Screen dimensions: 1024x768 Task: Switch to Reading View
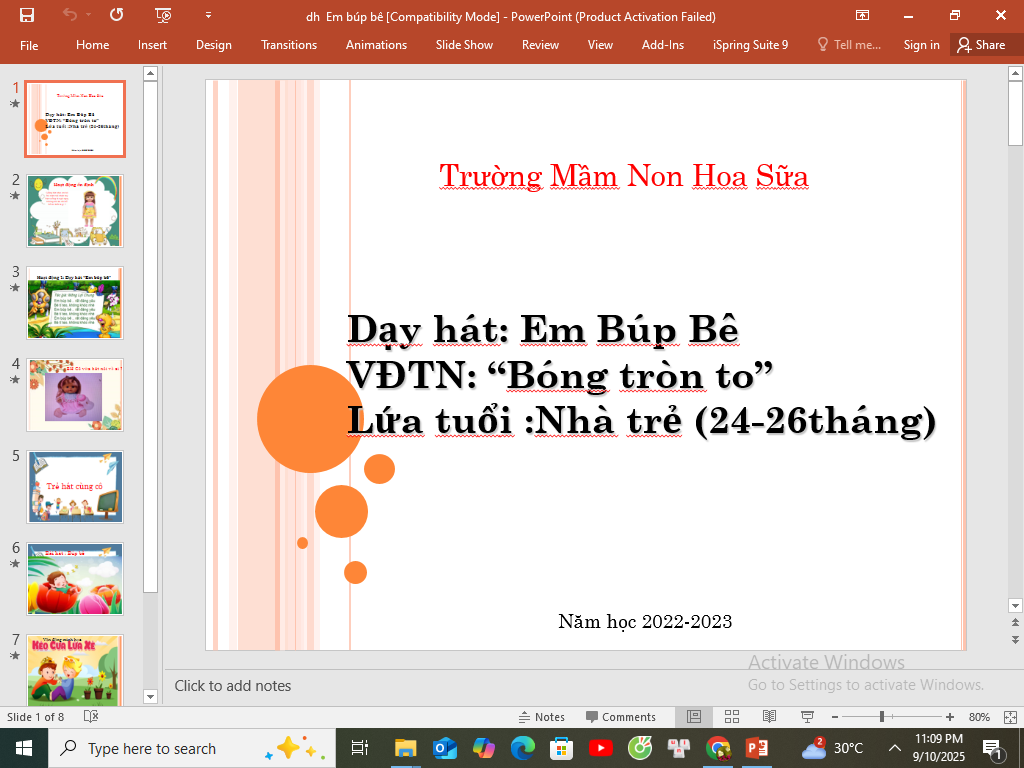point(769,717)
